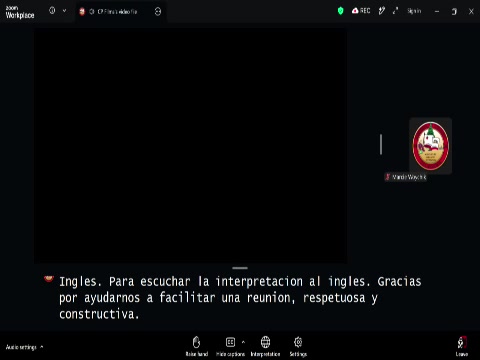Screen dimensions: 480x360
Task: Click the green encryption shield icon
Action: 340,11
